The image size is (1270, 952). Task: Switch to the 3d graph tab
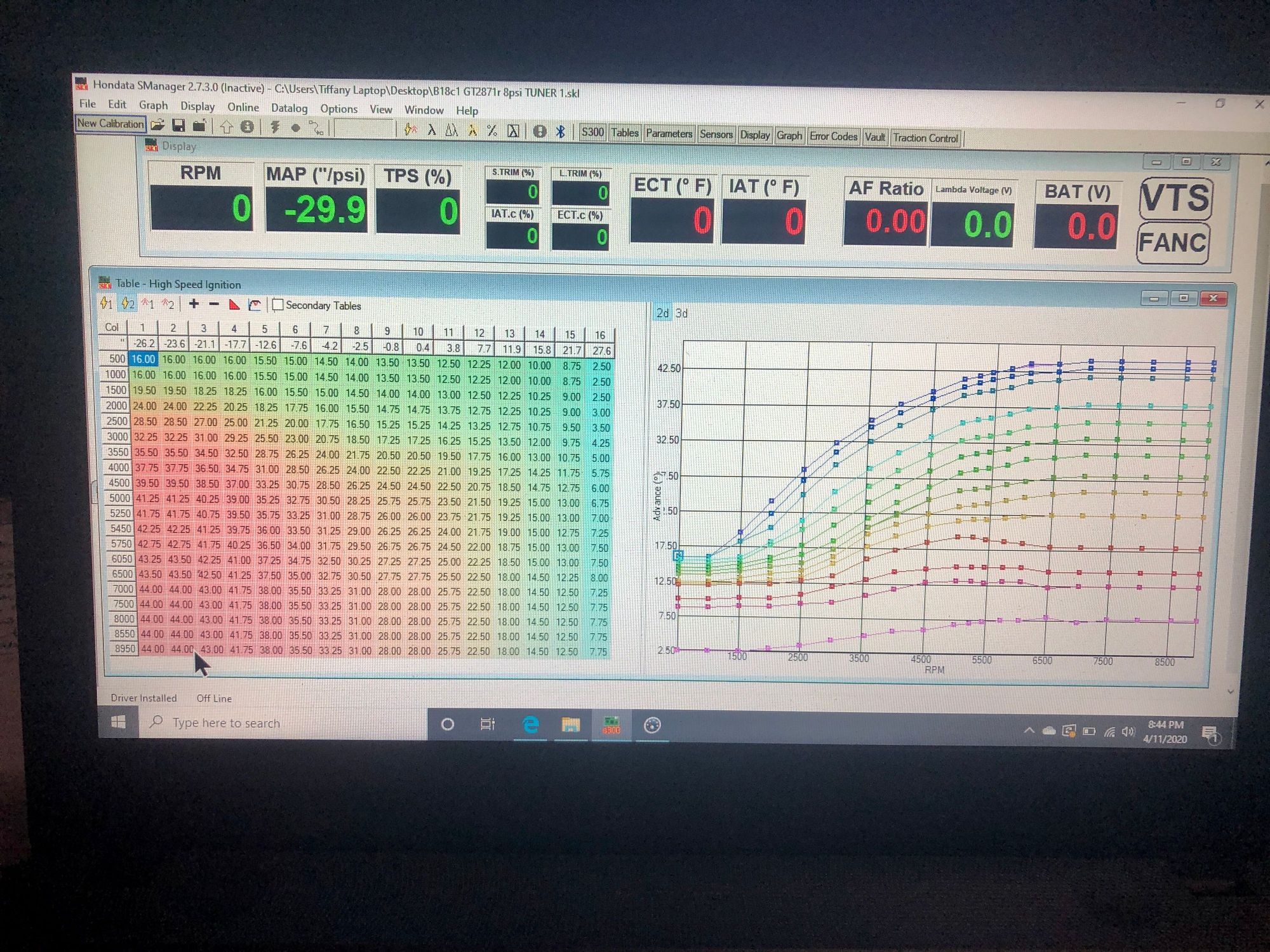tap(681, 314)
